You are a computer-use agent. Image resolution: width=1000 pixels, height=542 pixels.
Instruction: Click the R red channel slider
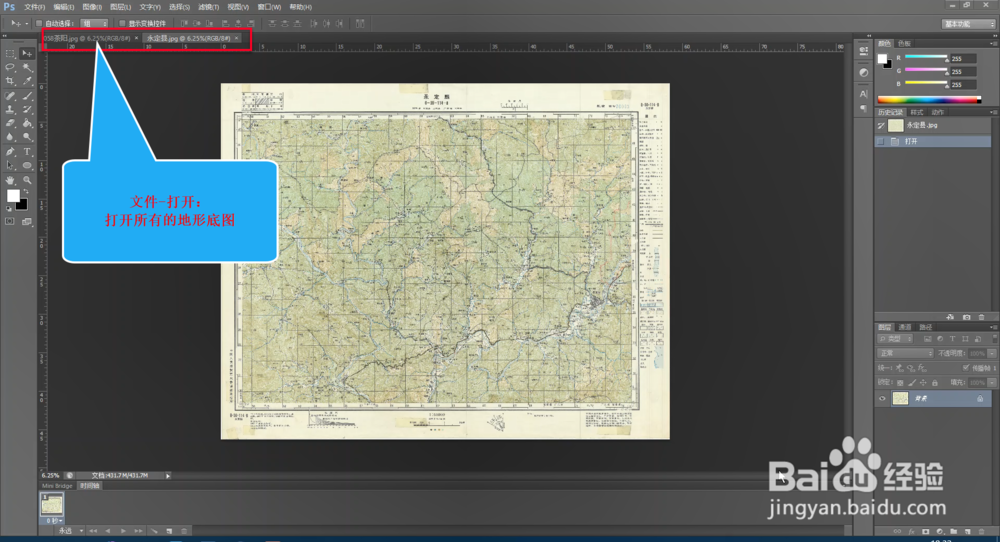click(926, 58)
